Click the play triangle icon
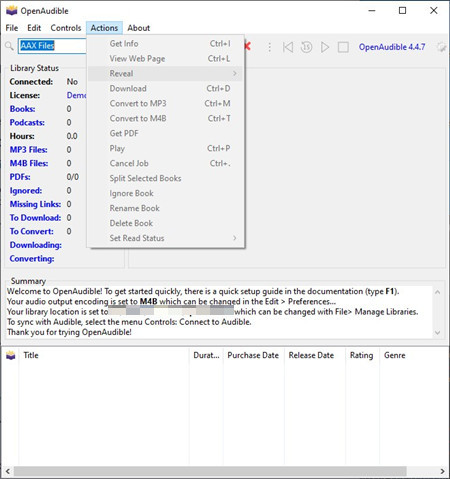Image resolution: width=450 pixels, height=479 pixels. point(325,47)
